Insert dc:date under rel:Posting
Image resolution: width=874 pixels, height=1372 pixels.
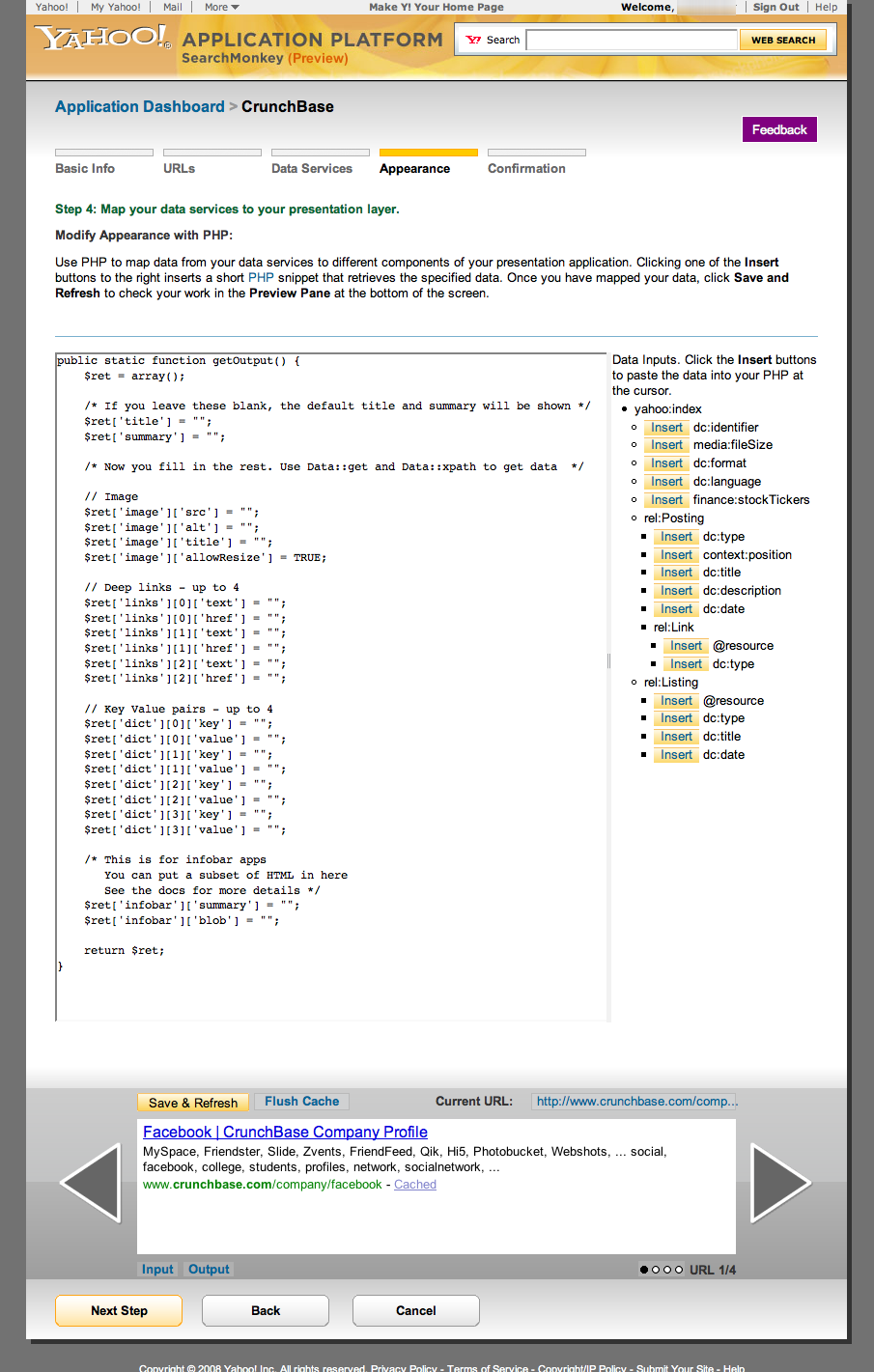(x=676, y=609)
